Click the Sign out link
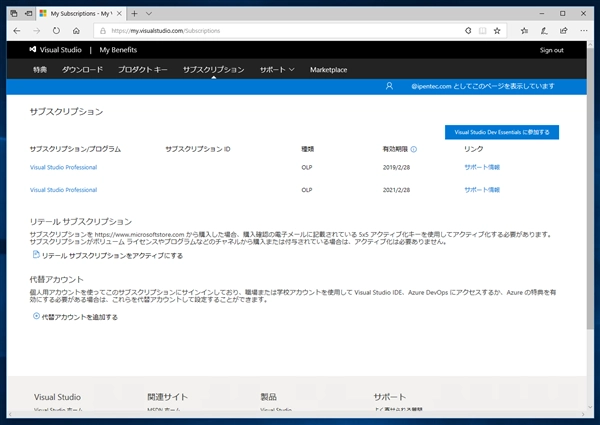The height and width of the screenshot is (425, 600). (551, 50)
